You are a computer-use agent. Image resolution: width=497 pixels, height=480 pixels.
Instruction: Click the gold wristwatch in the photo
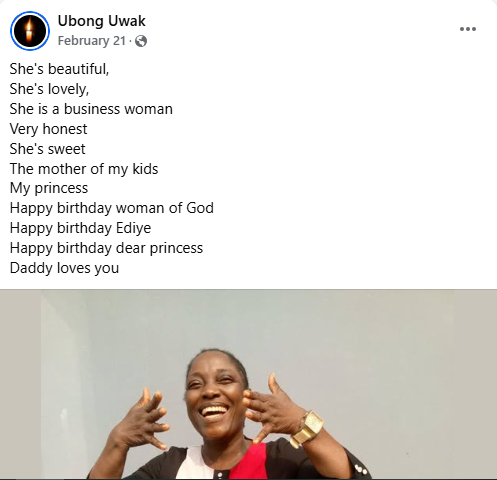[307, 429]
